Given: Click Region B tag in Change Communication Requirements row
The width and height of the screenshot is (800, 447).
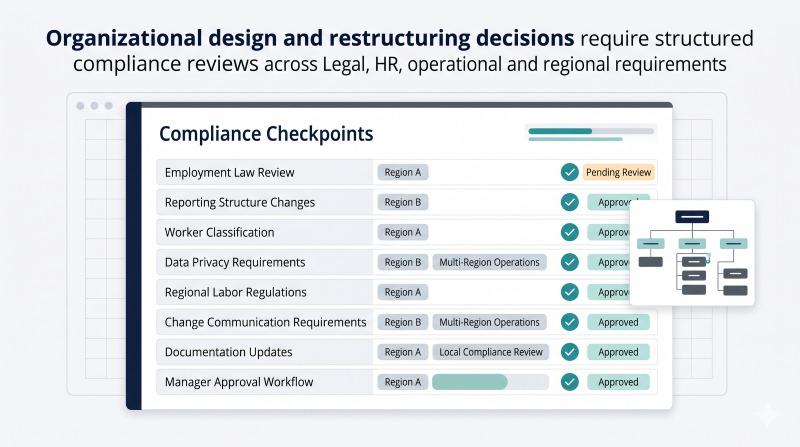Looking at the screenshot, I should [x=403, y=322].
